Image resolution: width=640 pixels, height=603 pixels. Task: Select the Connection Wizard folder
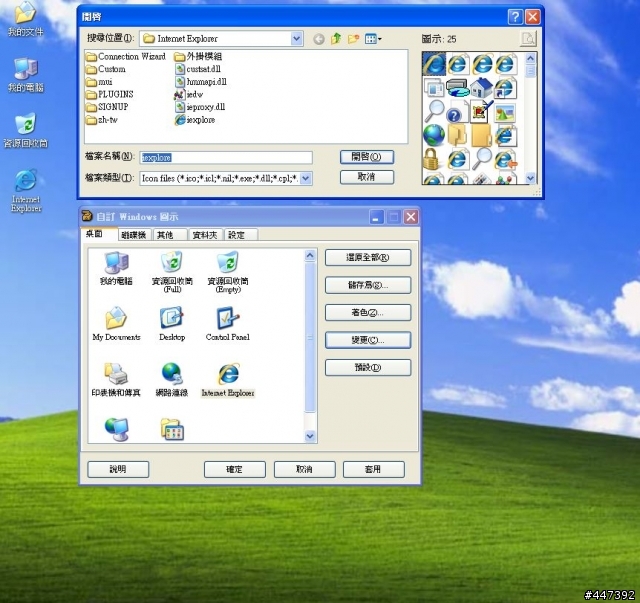point(126,57)
